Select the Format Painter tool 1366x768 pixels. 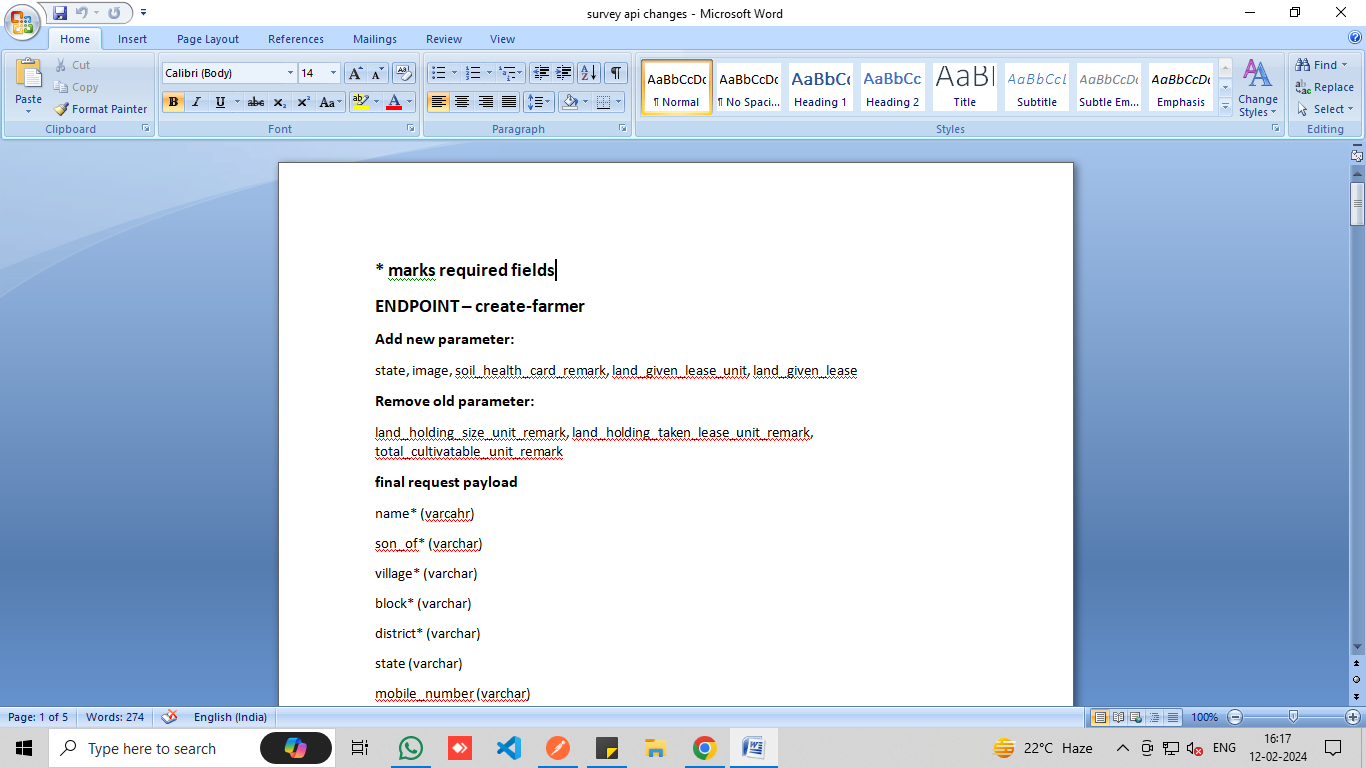tap(100, 109)
